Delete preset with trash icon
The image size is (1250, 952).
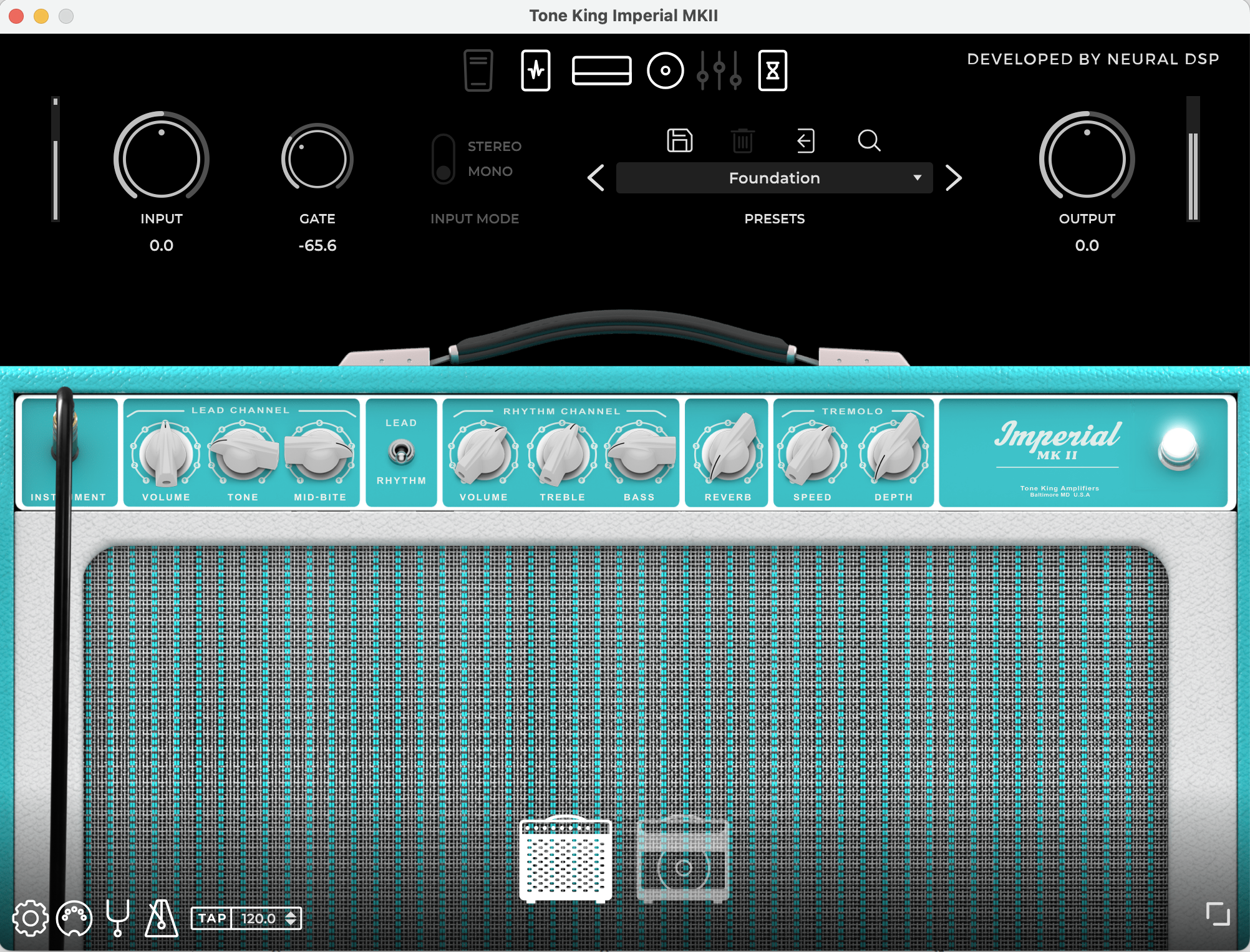742,140
